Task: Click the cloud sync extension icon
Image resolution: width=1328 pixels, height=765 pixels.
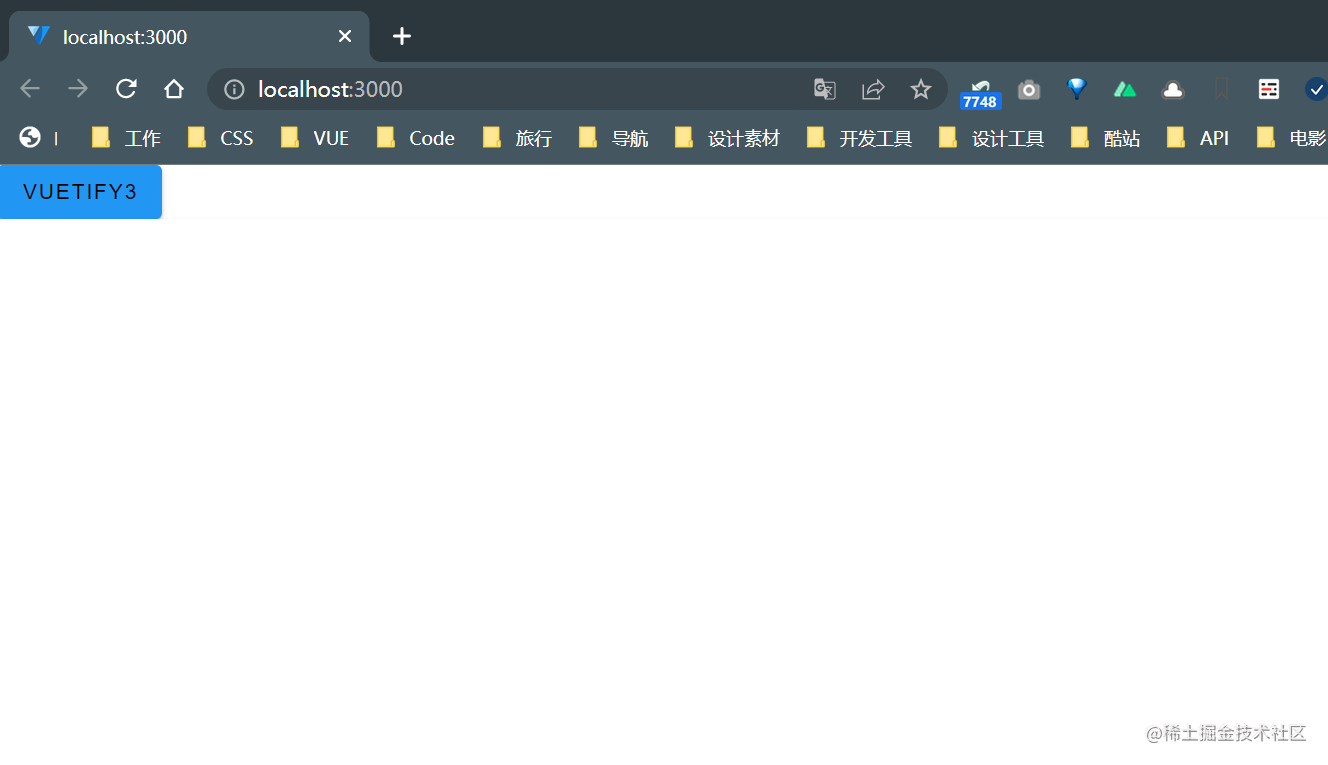Action: click(x=1172, y=89)
